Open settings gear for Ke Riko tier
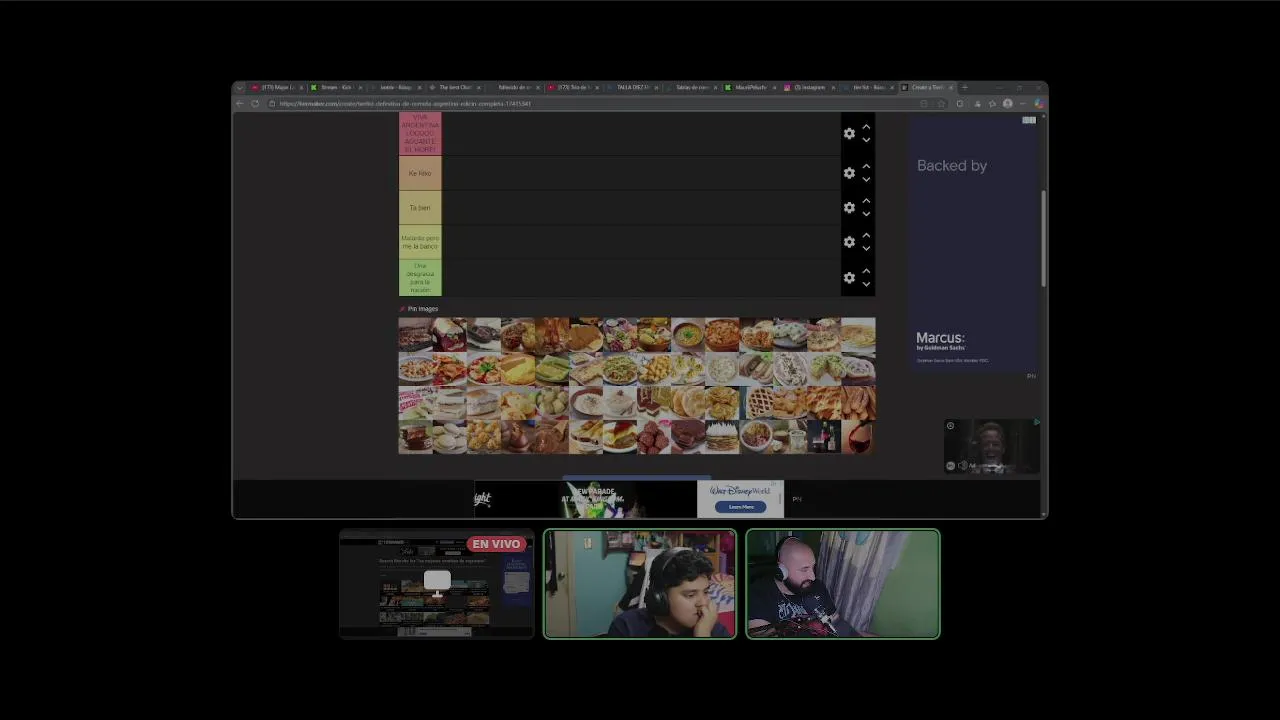The width and height of the screenshot is (1280, 720). (x=849, y=173)
